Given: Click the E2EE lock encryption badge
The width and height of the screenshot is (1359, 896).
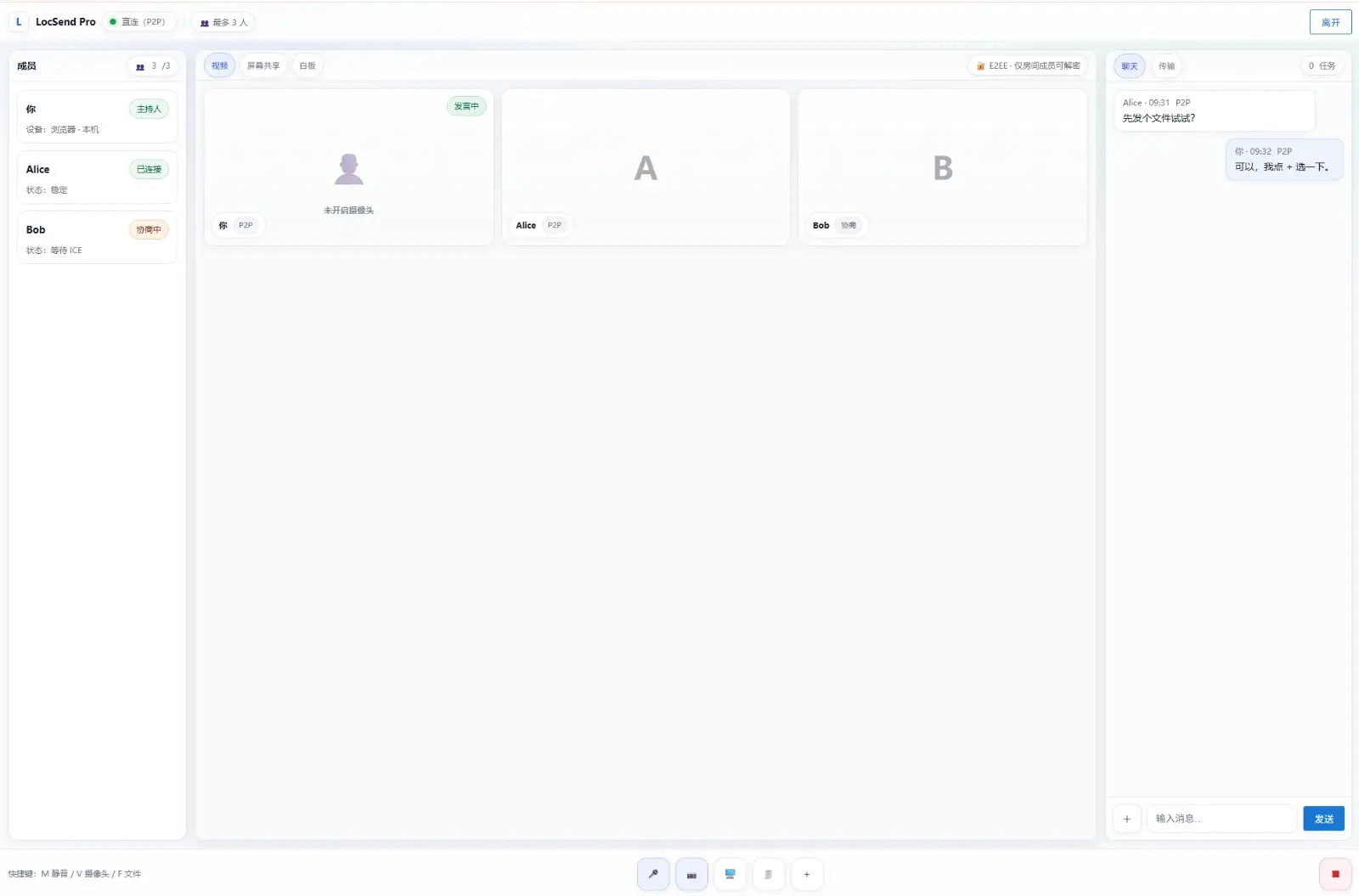Looking at the screenshot, I should [1028, 65].
